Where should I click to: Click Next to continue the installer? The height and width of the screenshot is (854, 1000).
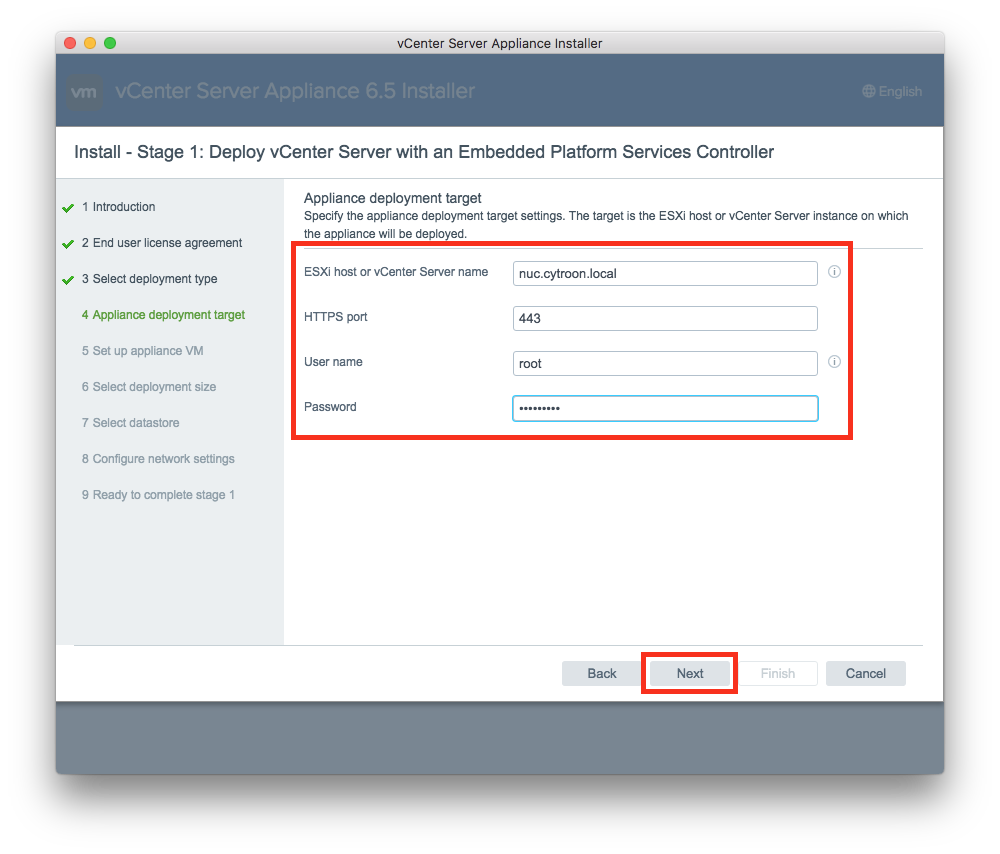690,674
